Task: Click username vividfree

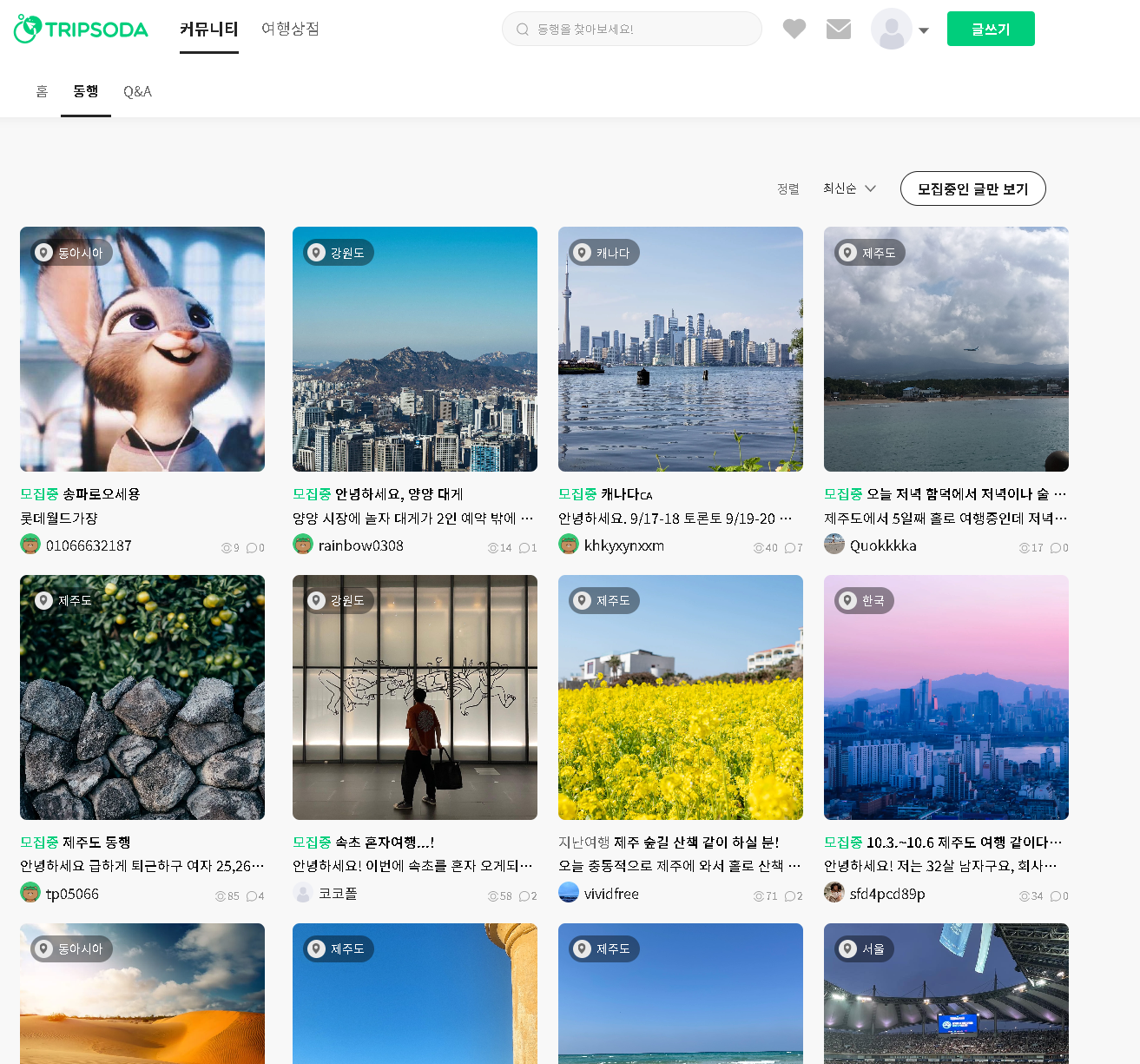Action: pyautogui.click(x=611, y=894)
